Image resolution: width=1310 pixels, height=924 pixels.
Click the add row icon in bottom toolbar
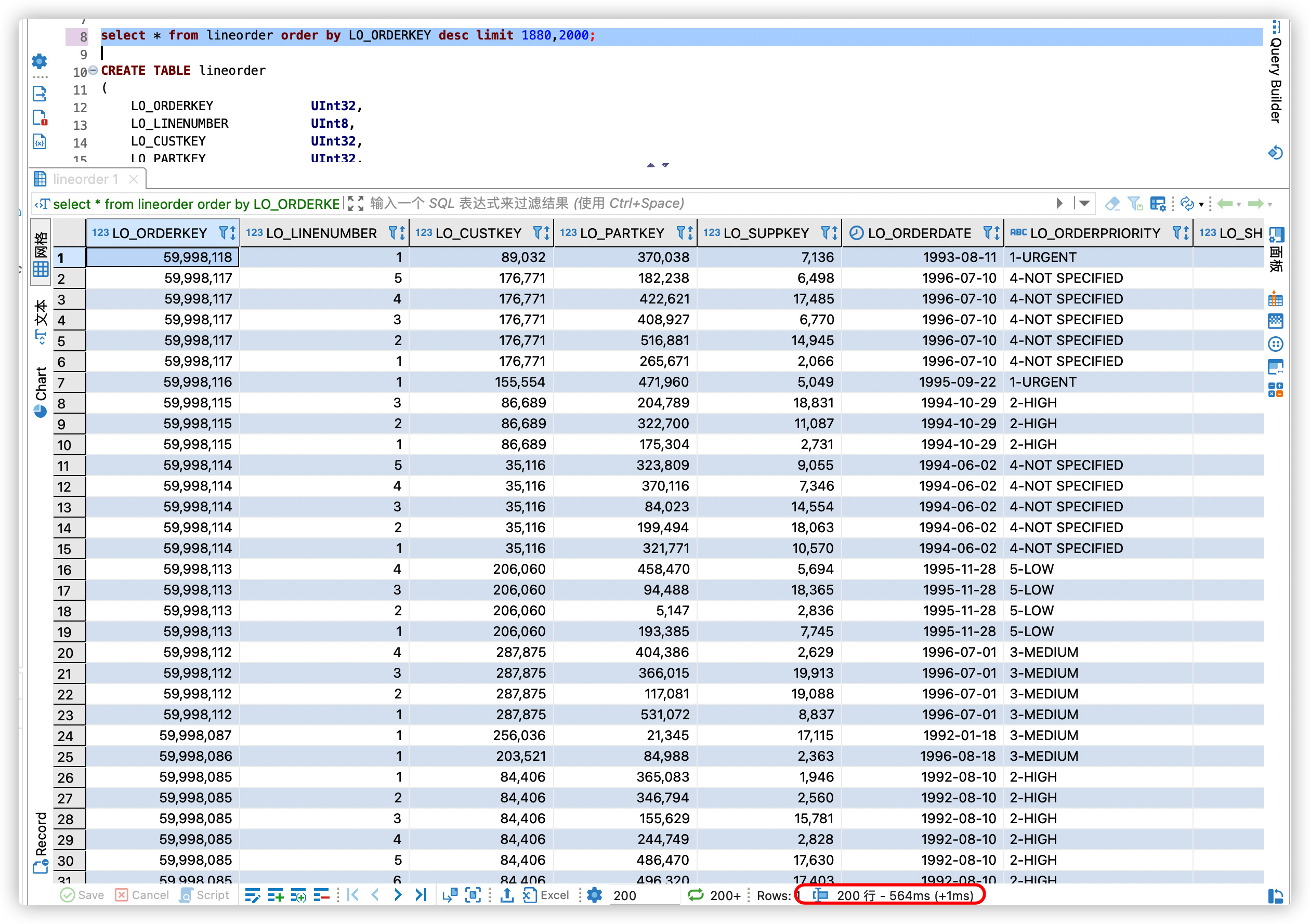[x=276, y=895]
